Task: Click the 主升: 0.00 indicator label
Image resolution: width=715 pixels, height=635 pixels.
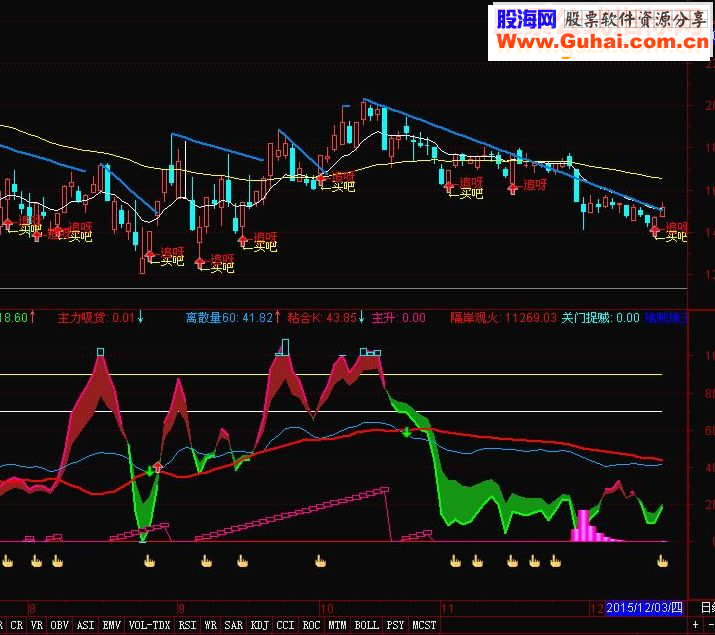Action: tap(399, 317)
